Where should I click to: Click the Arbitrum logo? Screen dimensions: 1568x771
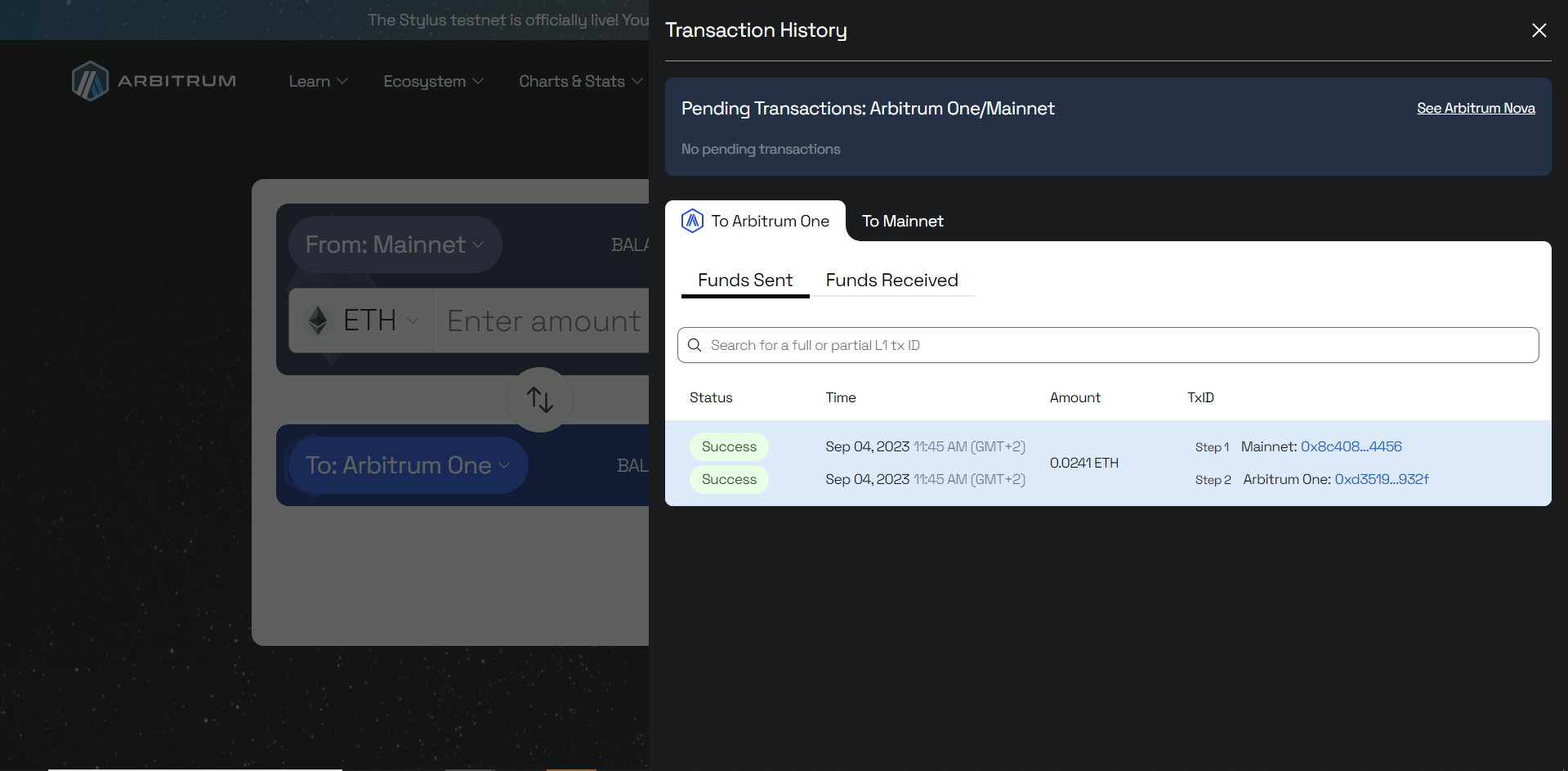click(x=154, y=81)
